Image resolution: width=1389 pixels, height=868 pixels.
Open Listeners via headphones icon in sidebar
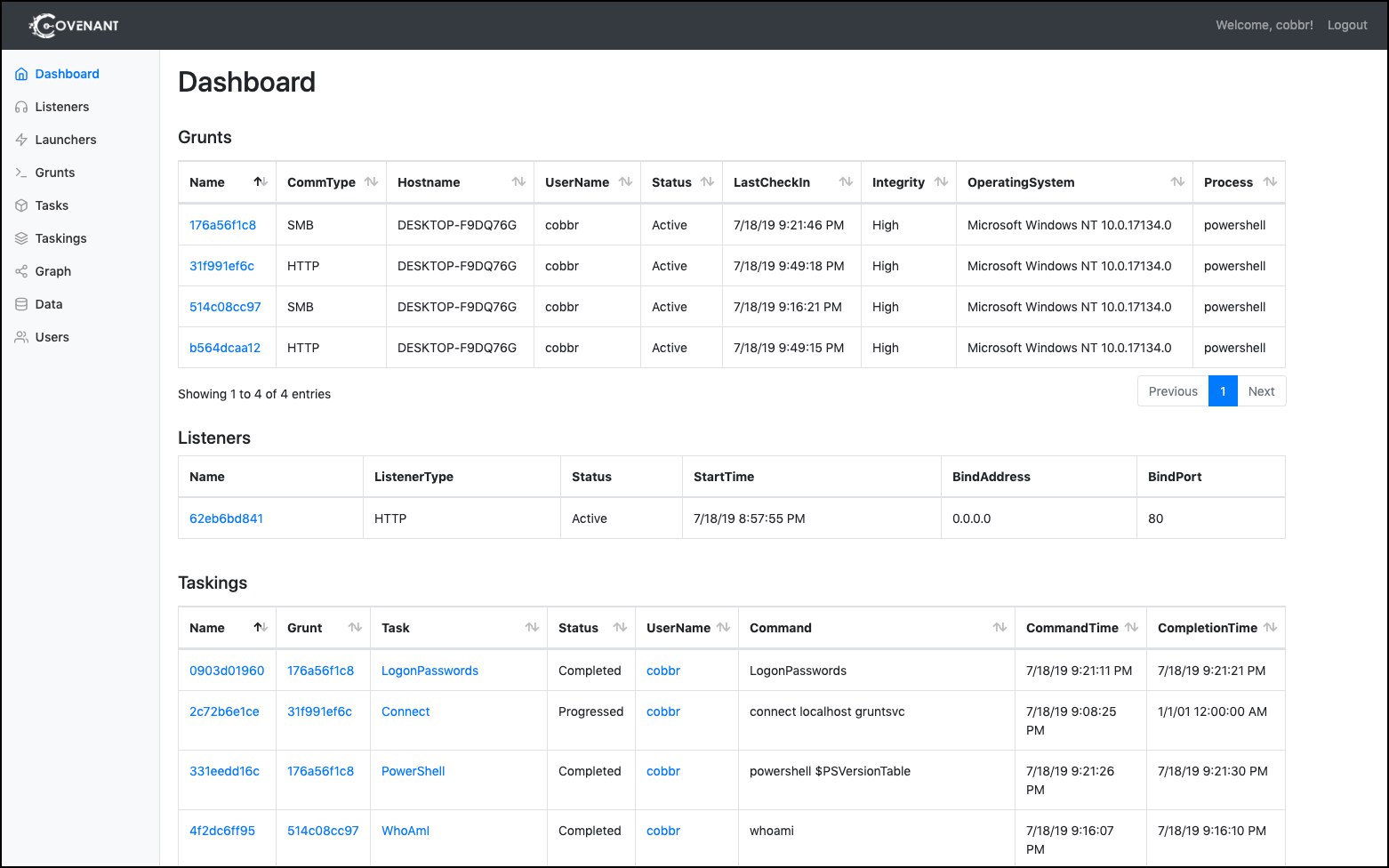(x=21, y=107)
